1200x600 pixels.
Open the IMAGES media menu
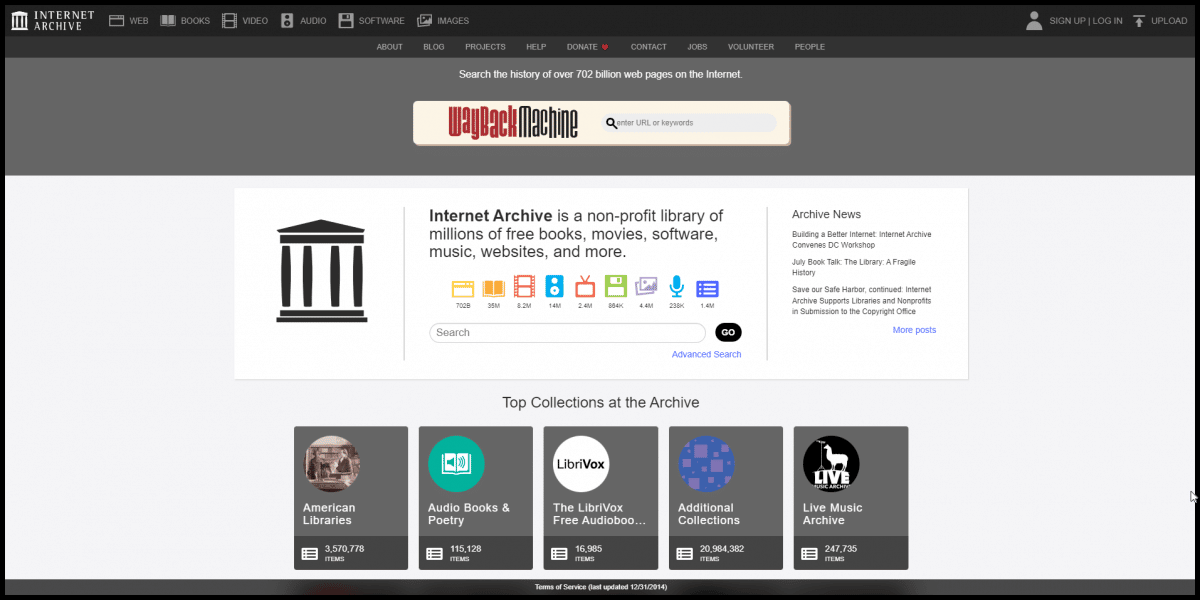click(x=443, y=20)
